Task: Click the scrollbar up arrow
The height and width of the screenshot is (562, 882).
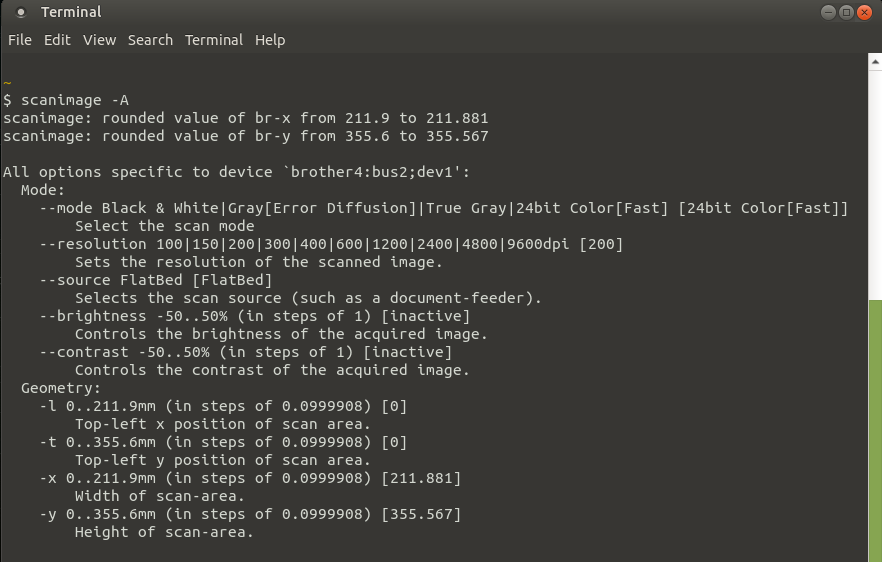Action: pyautogui.click(x=875, y=62)
